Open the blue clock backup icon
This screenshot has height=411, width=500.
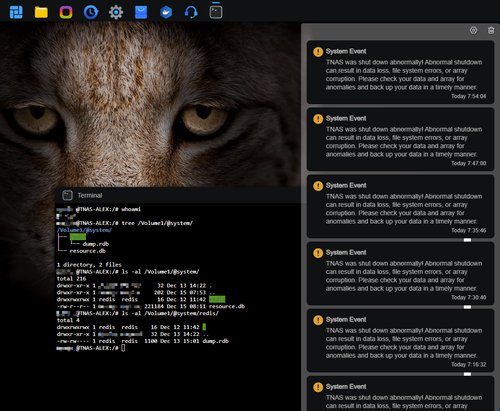[91, 12]
